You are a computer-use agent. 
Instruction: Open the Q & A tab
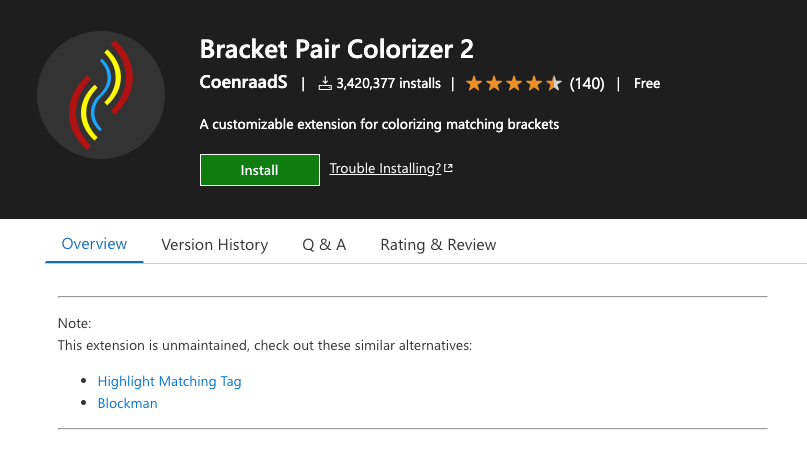point(324,244)
